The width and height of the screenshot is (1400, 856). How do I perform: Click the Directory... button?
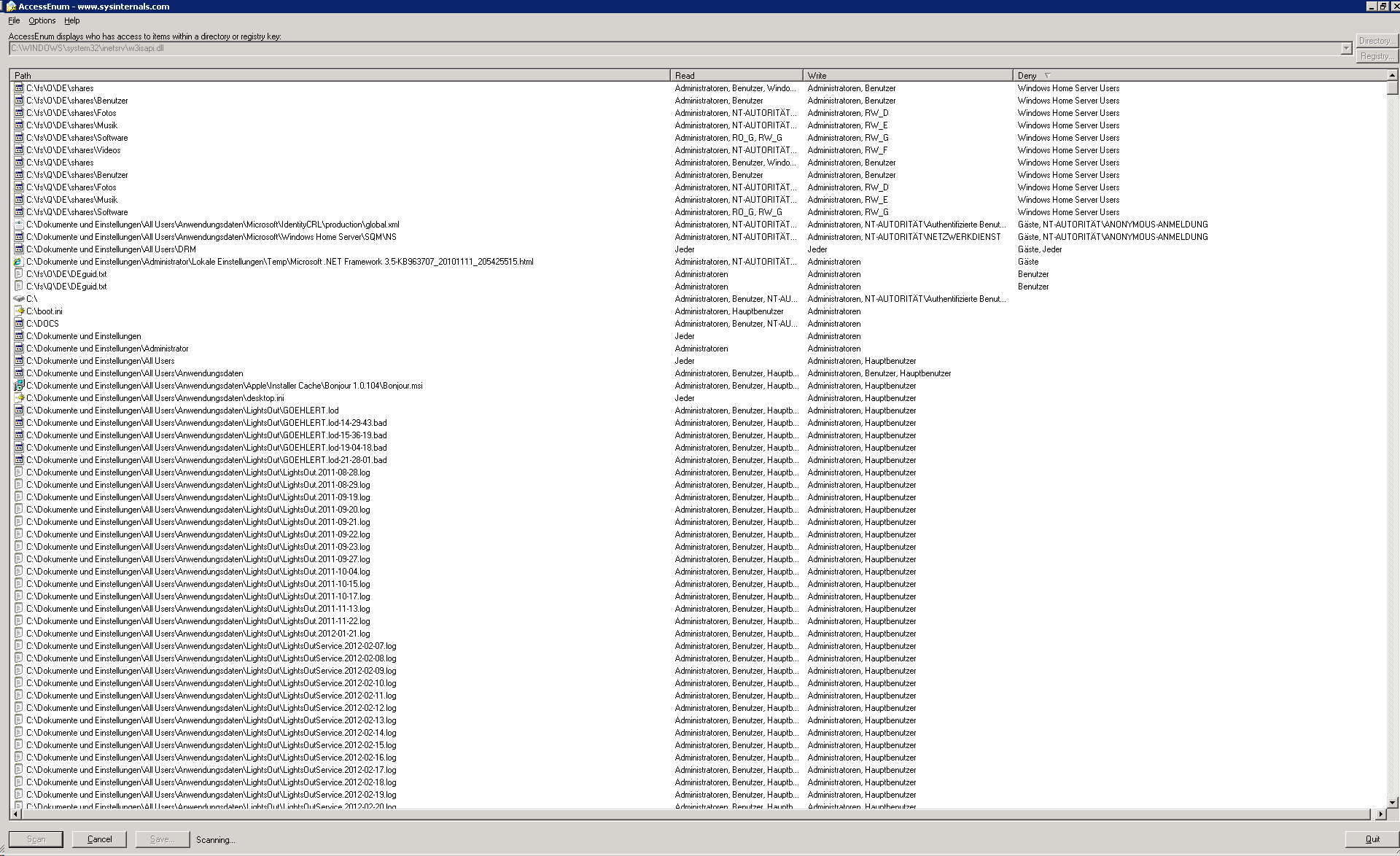(x=1377, y=41)
